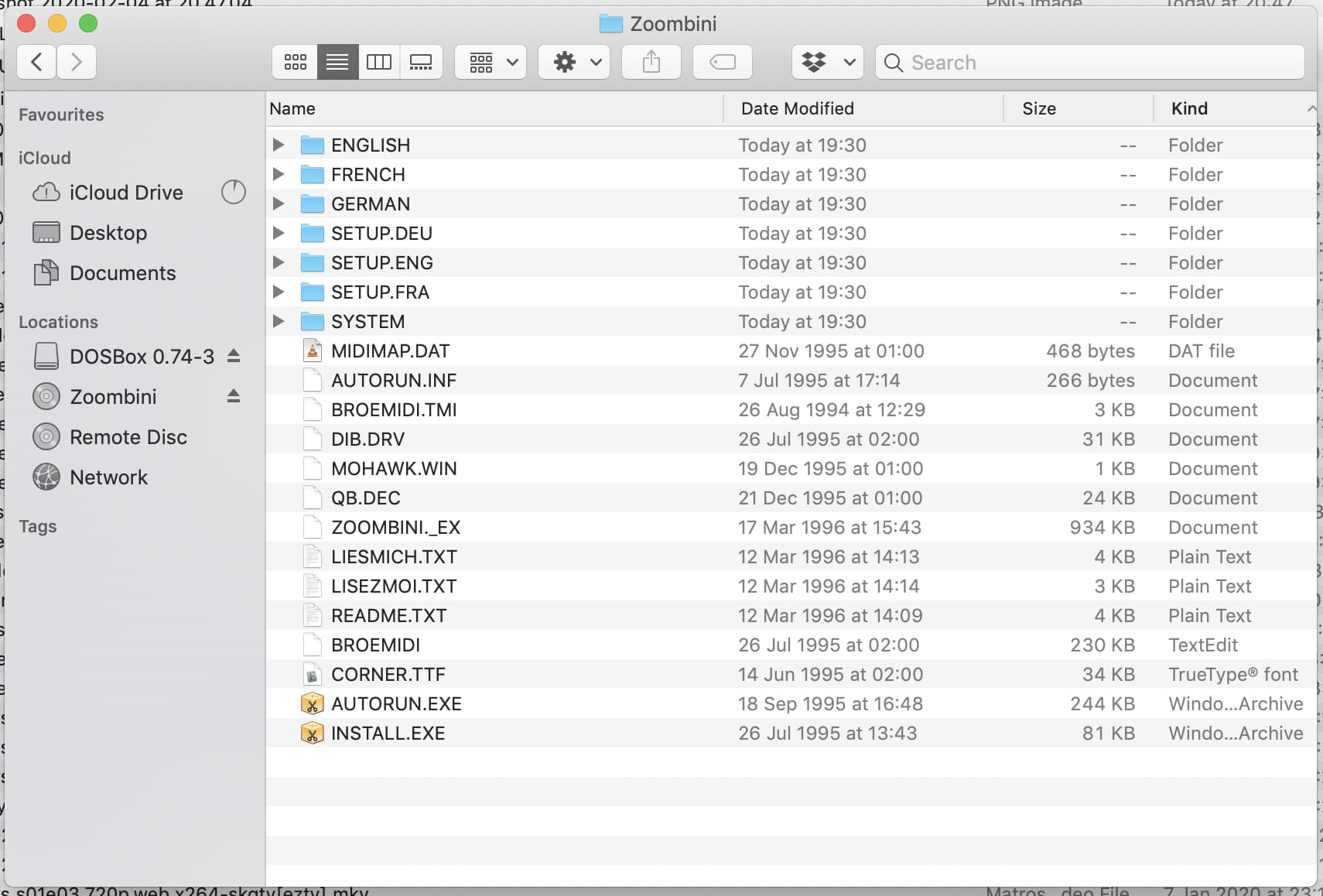
Task: Open Network in the sidebar
Action: 91,477
